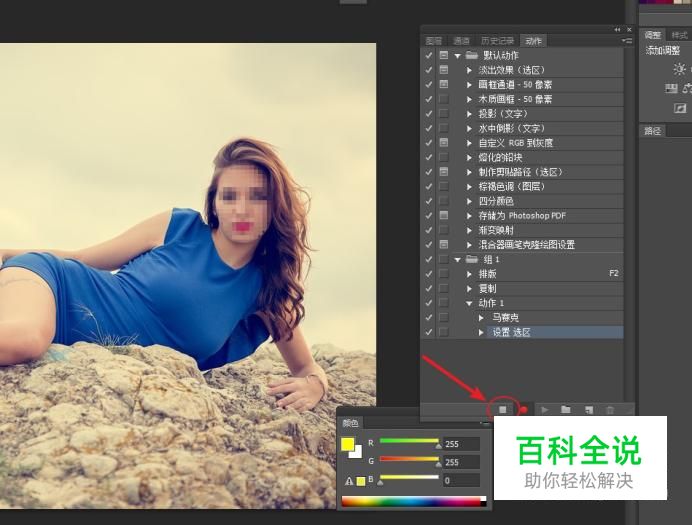Screen dimensions: 692x525
Task: Collapse the 默认动作 set triangle
Action: pos(458,56)
